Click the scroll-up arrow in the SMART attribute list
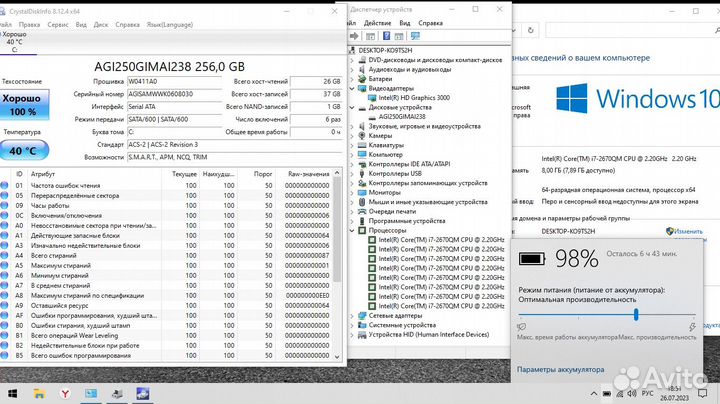720x404 pixels. pos(337,173)
